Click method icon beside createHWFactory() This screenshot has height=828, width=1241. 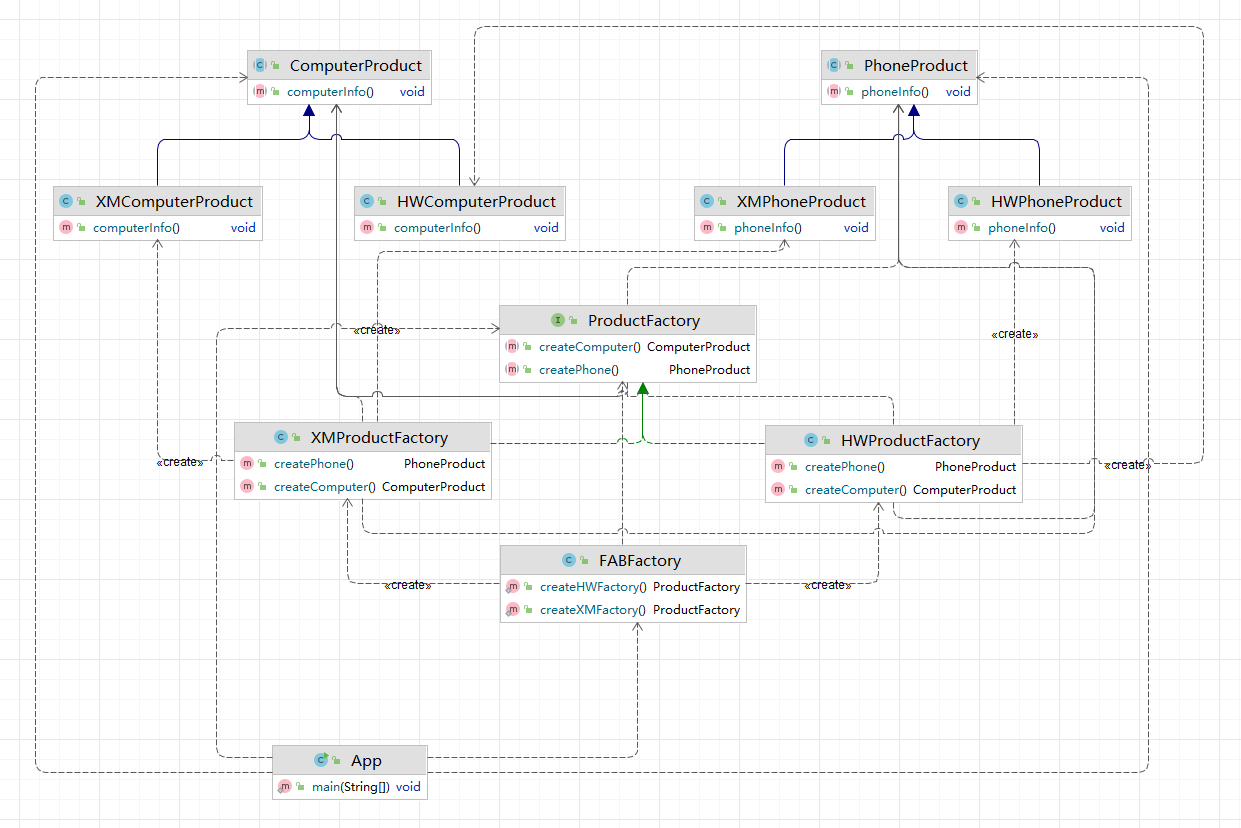512,586
